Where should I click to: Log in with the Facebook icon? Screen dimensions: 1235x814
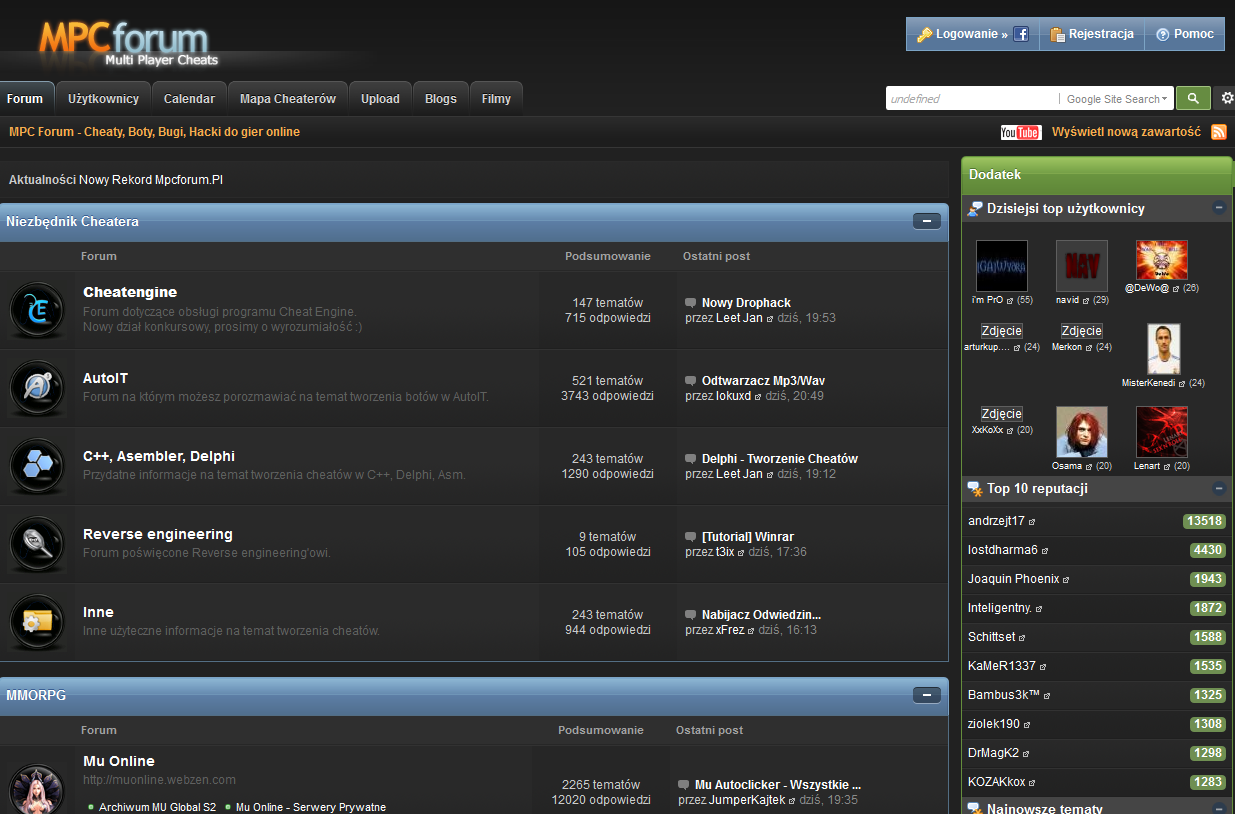click(x=1021, y=34)
